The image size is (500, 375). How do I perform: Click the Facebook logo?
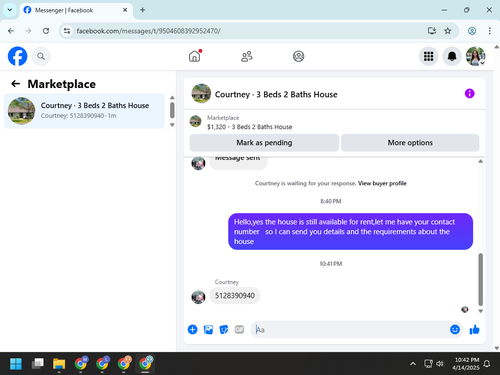(18, 56)
